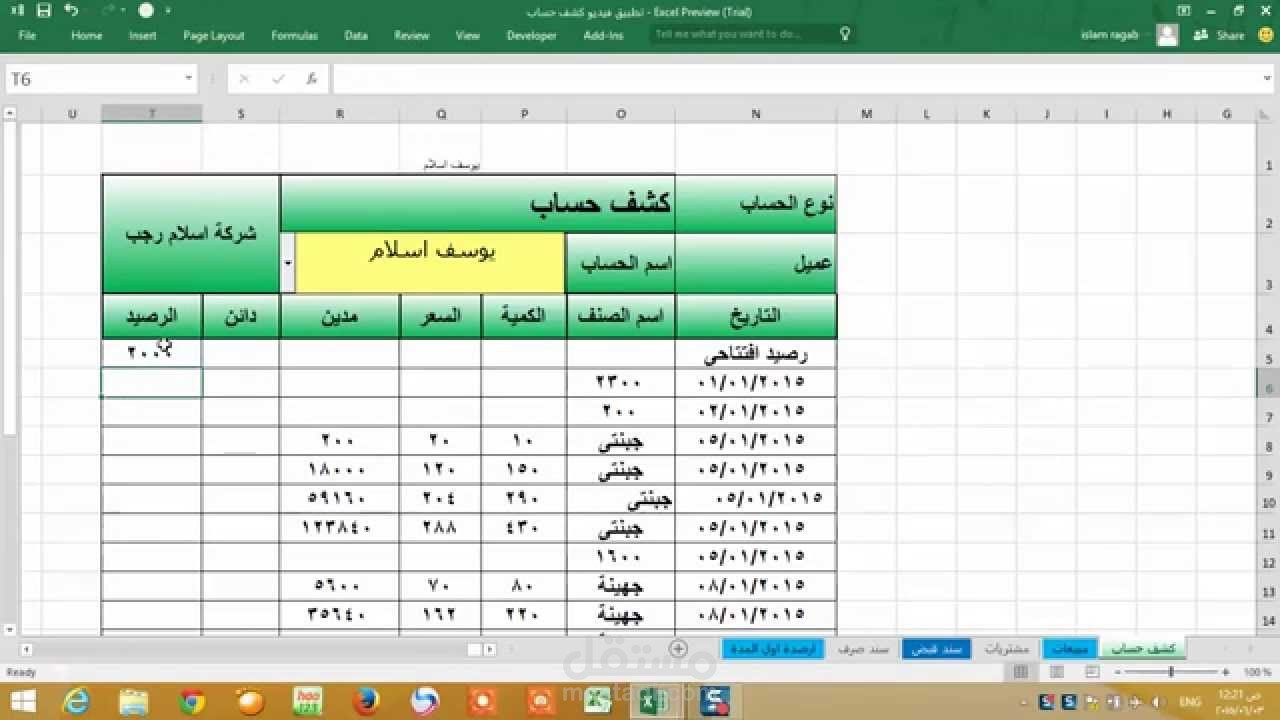Toggle Touch/Mouse mode circle icon
The image size is (1280, 720).
[x=146, y=11]
